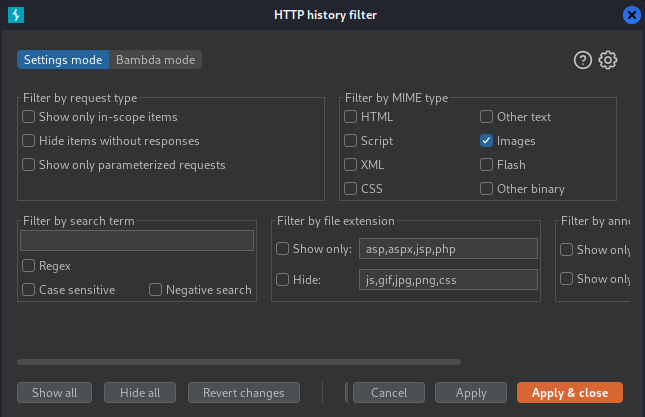The image size is (645, 417).
Task: Click the Show only extensions field
Action: point(448,249)
